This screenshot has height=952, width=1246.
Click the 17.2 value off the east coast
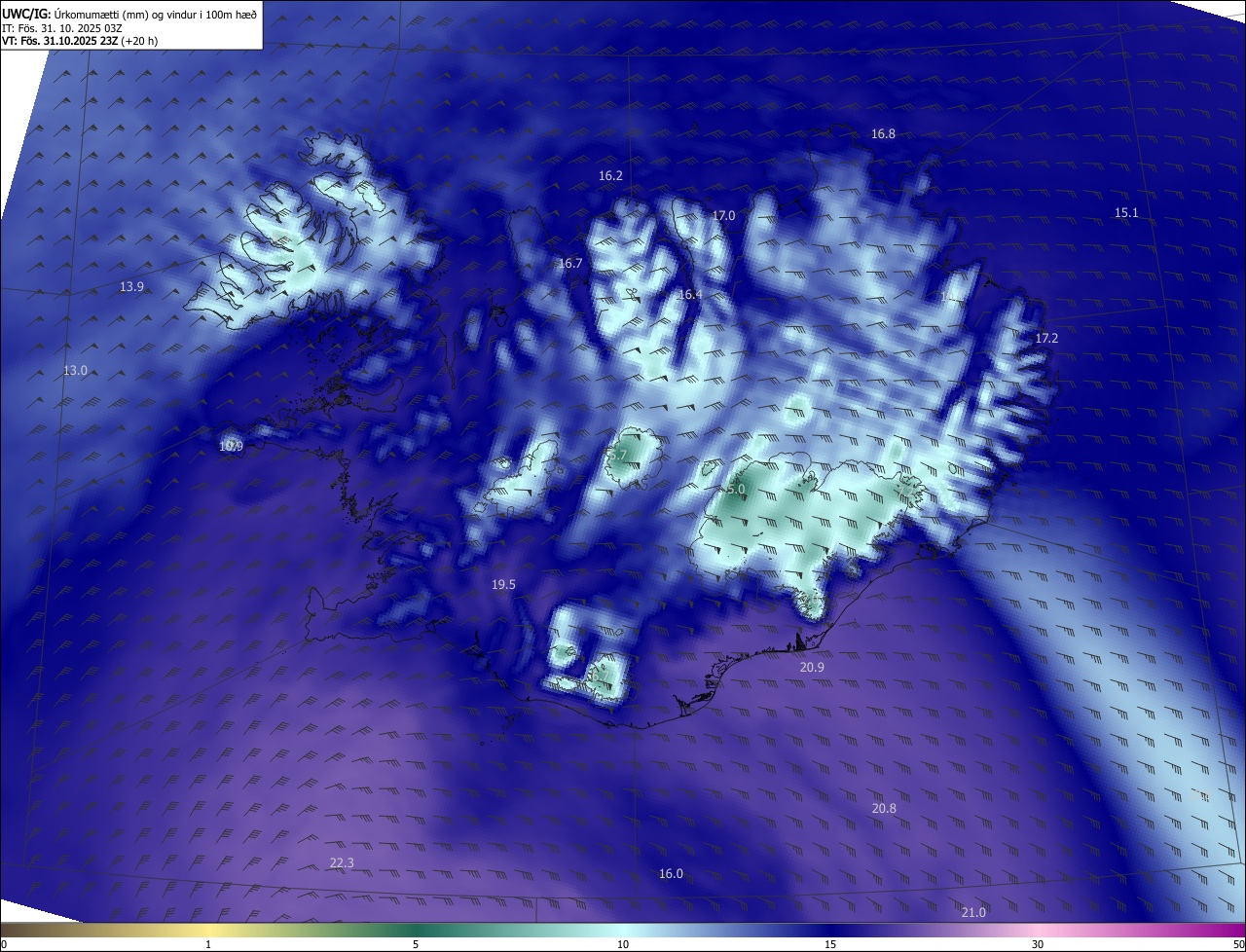pyautogui.click(x=1046, y=338)
